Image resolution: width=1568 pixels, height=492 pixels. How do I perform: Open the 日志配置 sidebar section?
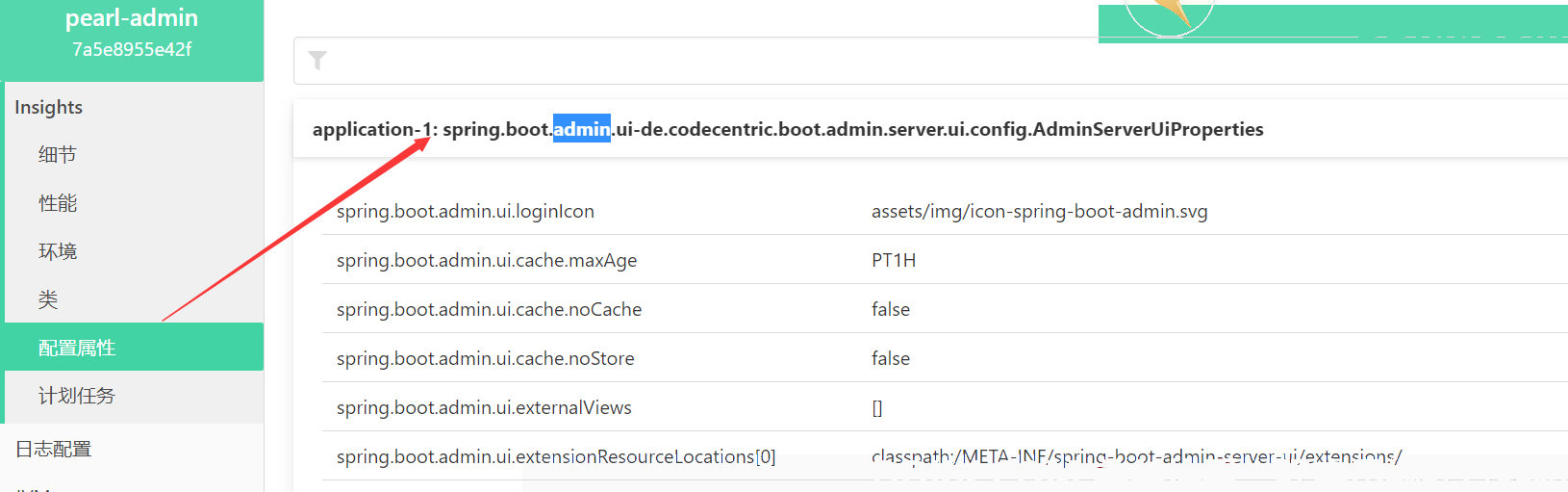point(54,449)
